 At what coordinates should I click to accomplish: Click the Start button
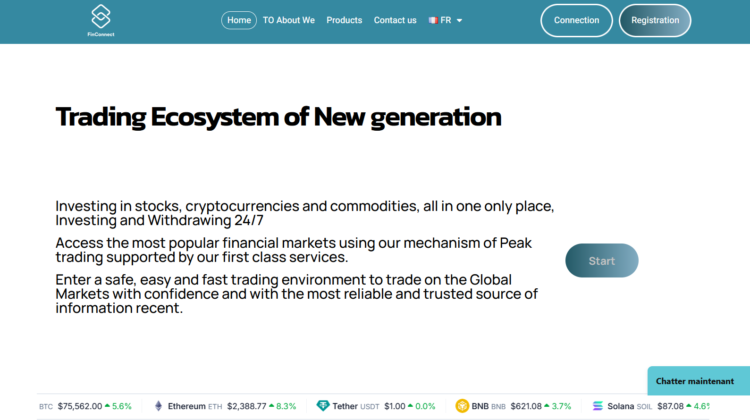(601, 261)
